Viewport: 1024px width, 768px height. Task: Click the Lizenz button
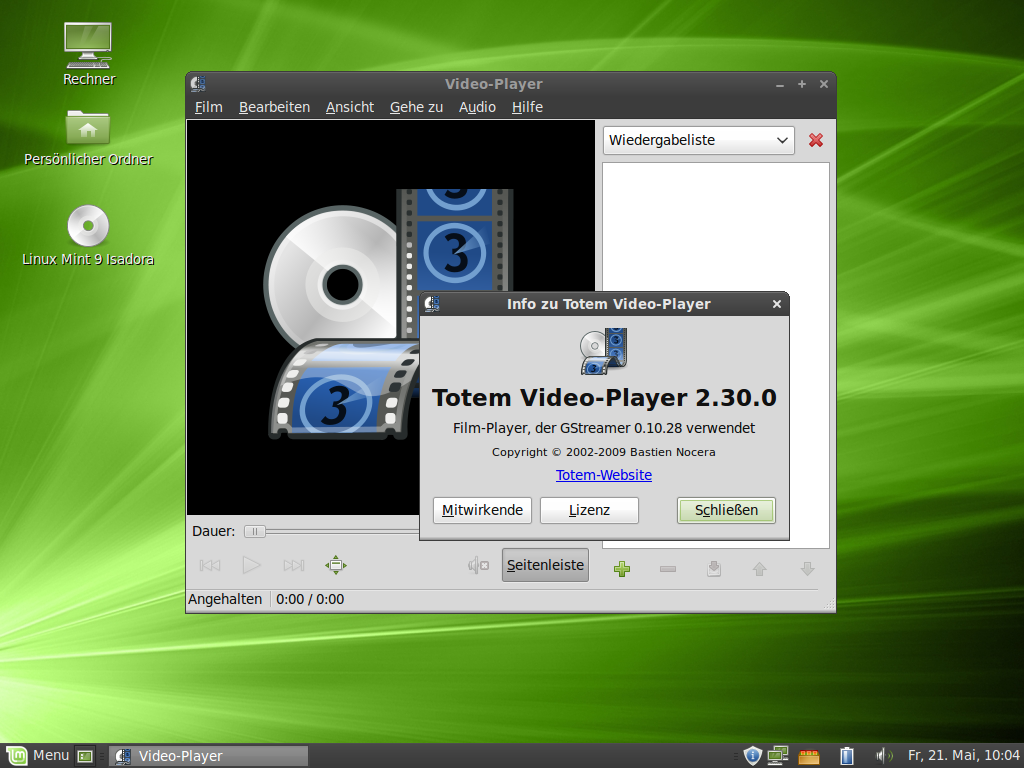589,510
